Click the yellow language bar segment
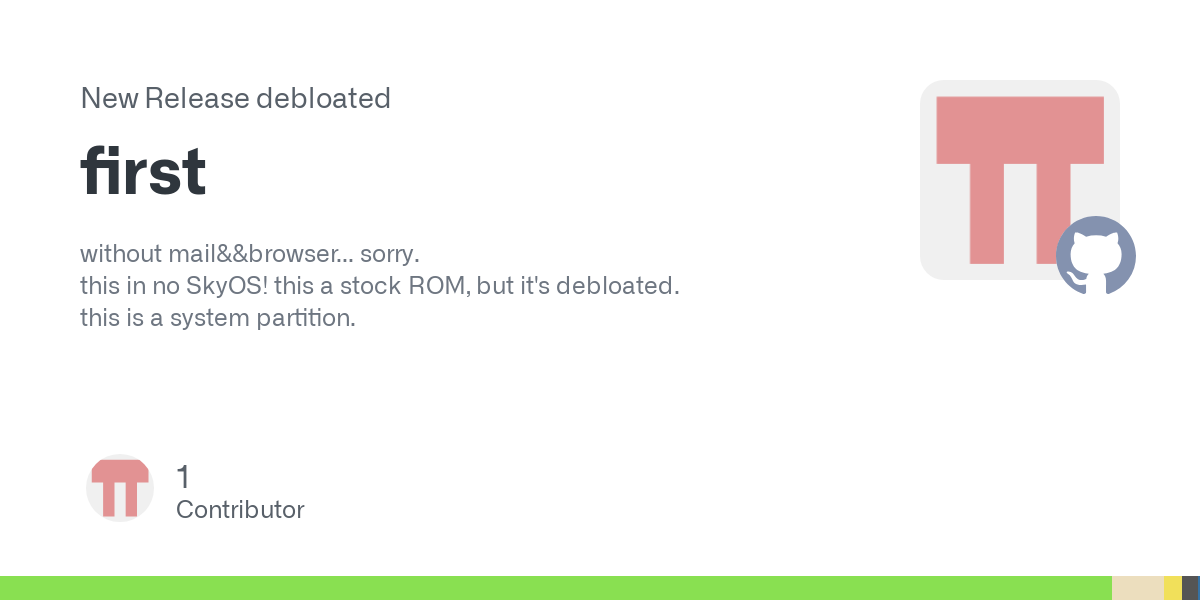The image size is (1200, 600). 1173,588
